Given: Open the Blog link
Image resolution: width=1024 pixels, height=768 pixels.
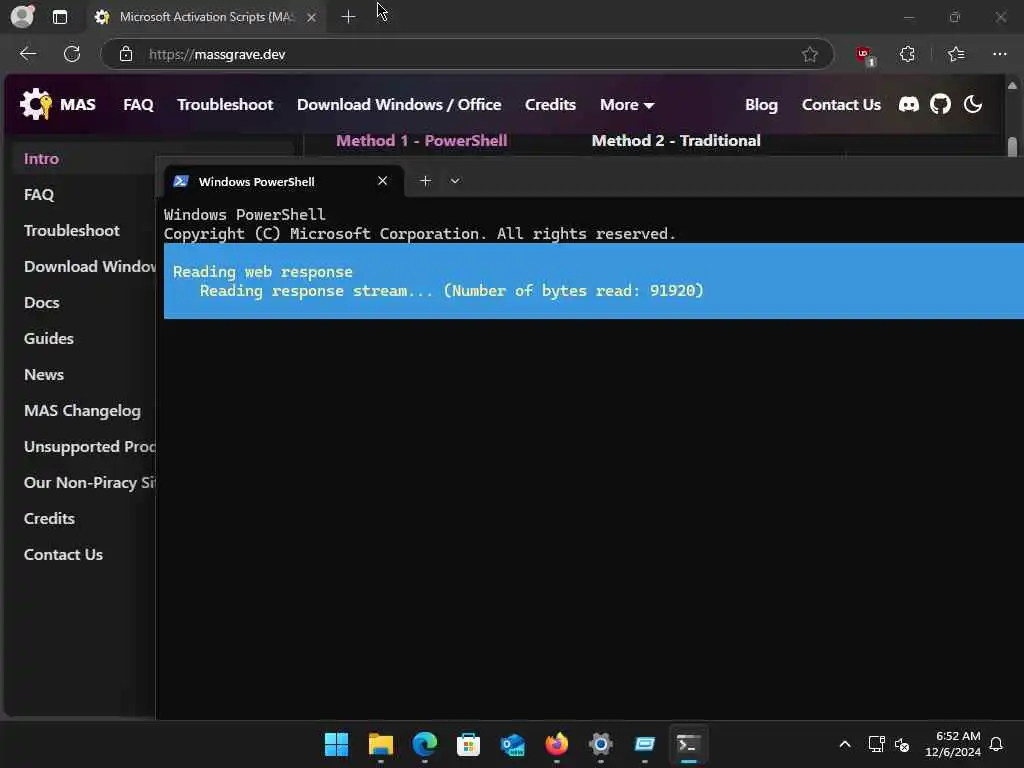Looking at the screenshot, I should (761, 104).
